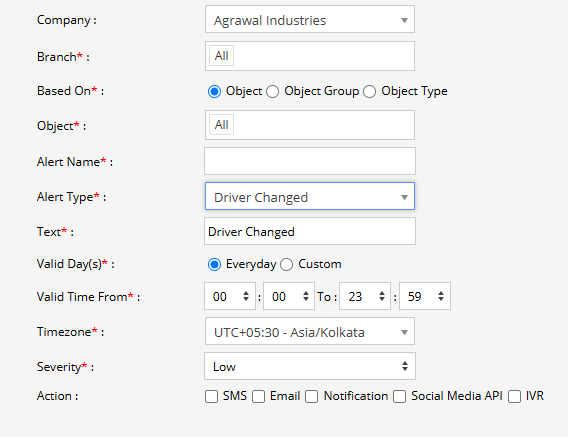Select the Object Group radio button

[x=272, y=91]
